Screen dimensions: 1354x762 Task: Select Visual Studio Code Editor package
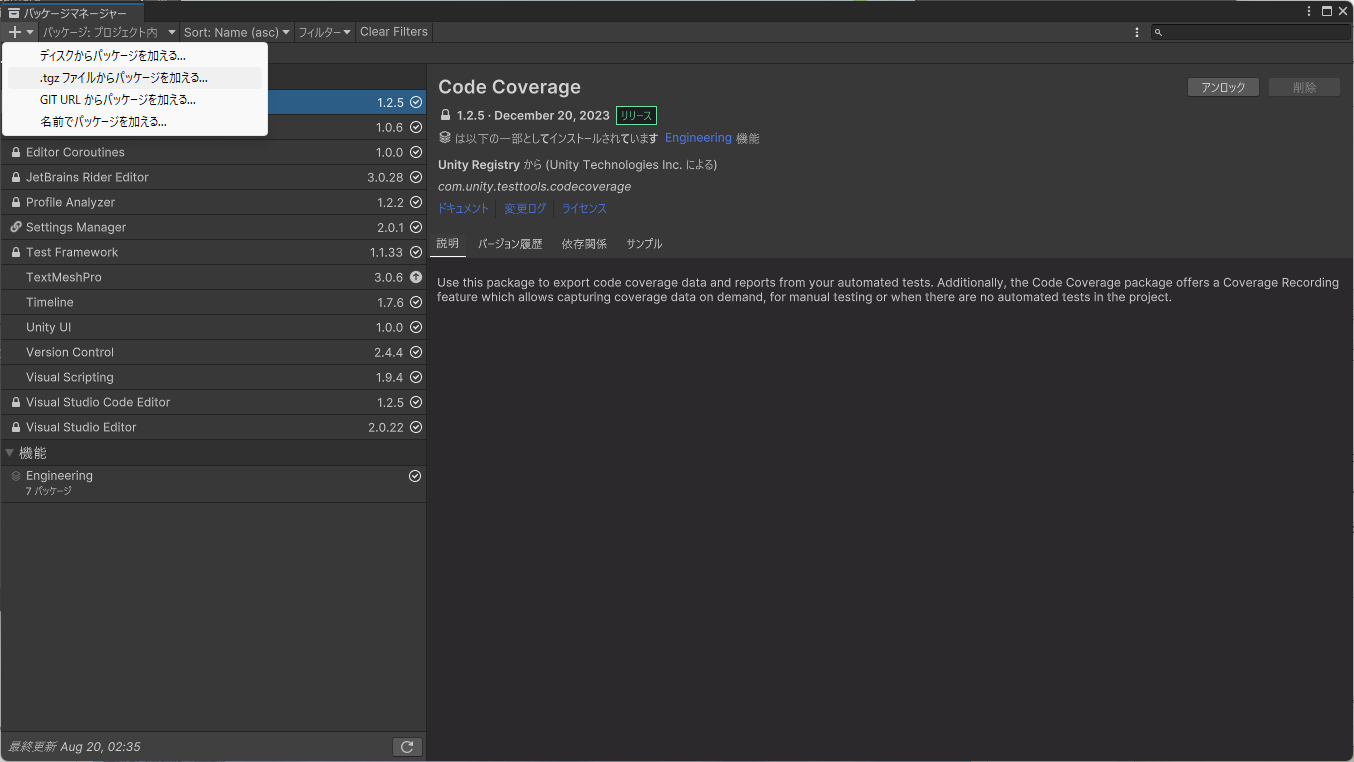213,402
